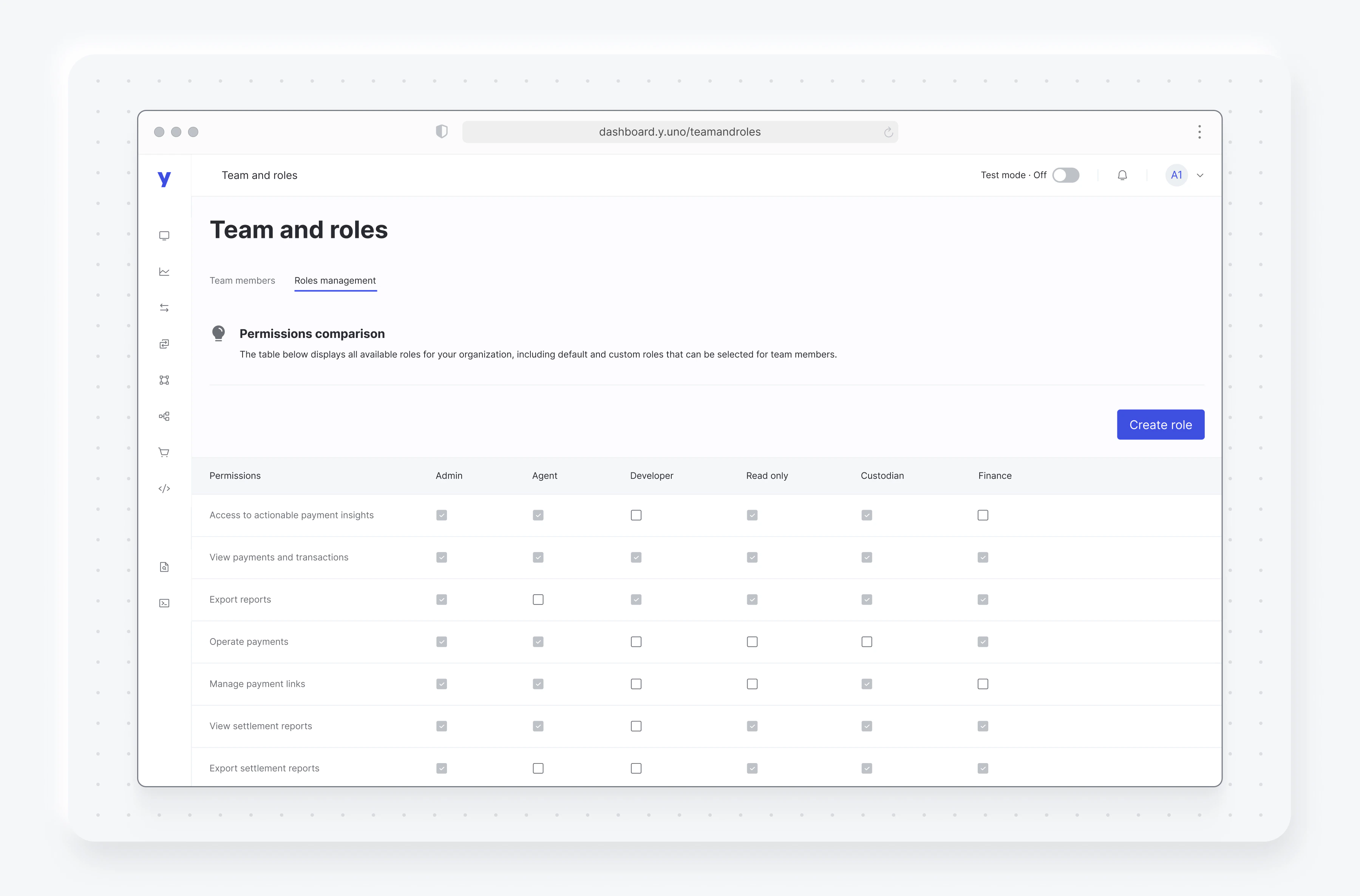Click the A1 user avatar

coord(1176,176)
